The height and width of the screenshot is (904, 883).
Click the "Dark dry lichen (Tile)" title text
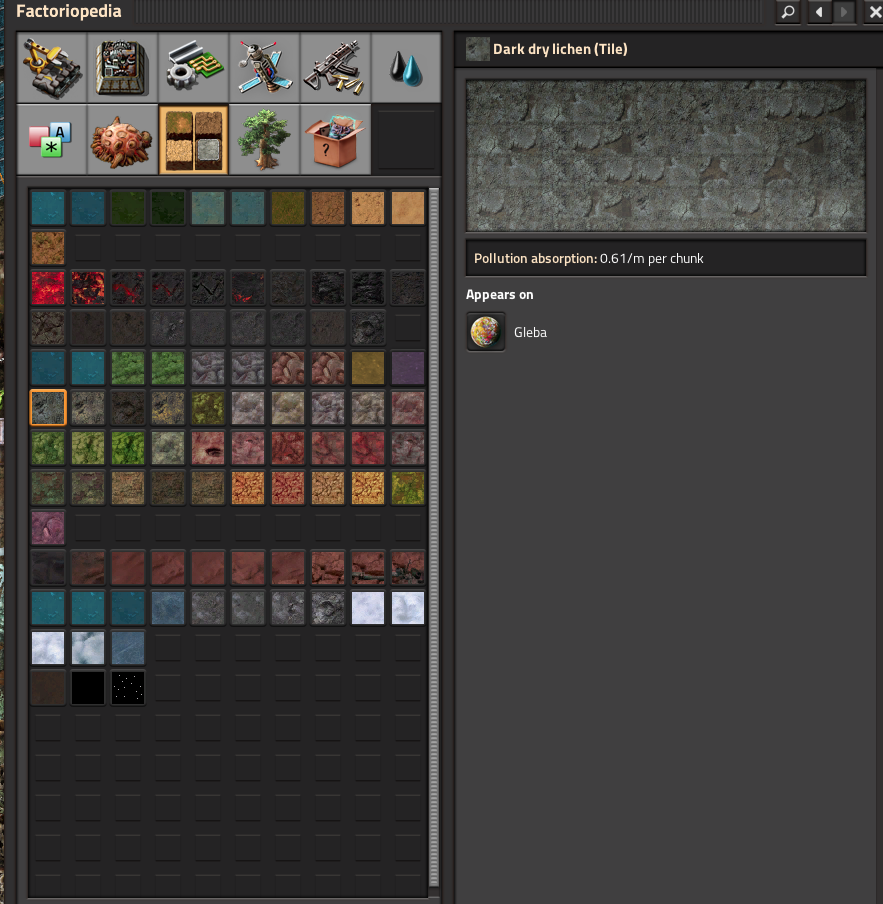pos(560,50)
